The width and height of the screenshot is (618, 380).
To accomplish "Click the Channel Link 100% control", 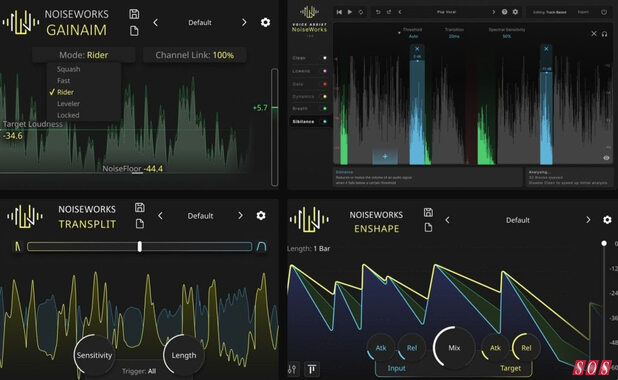I will (x=195, y=55).
